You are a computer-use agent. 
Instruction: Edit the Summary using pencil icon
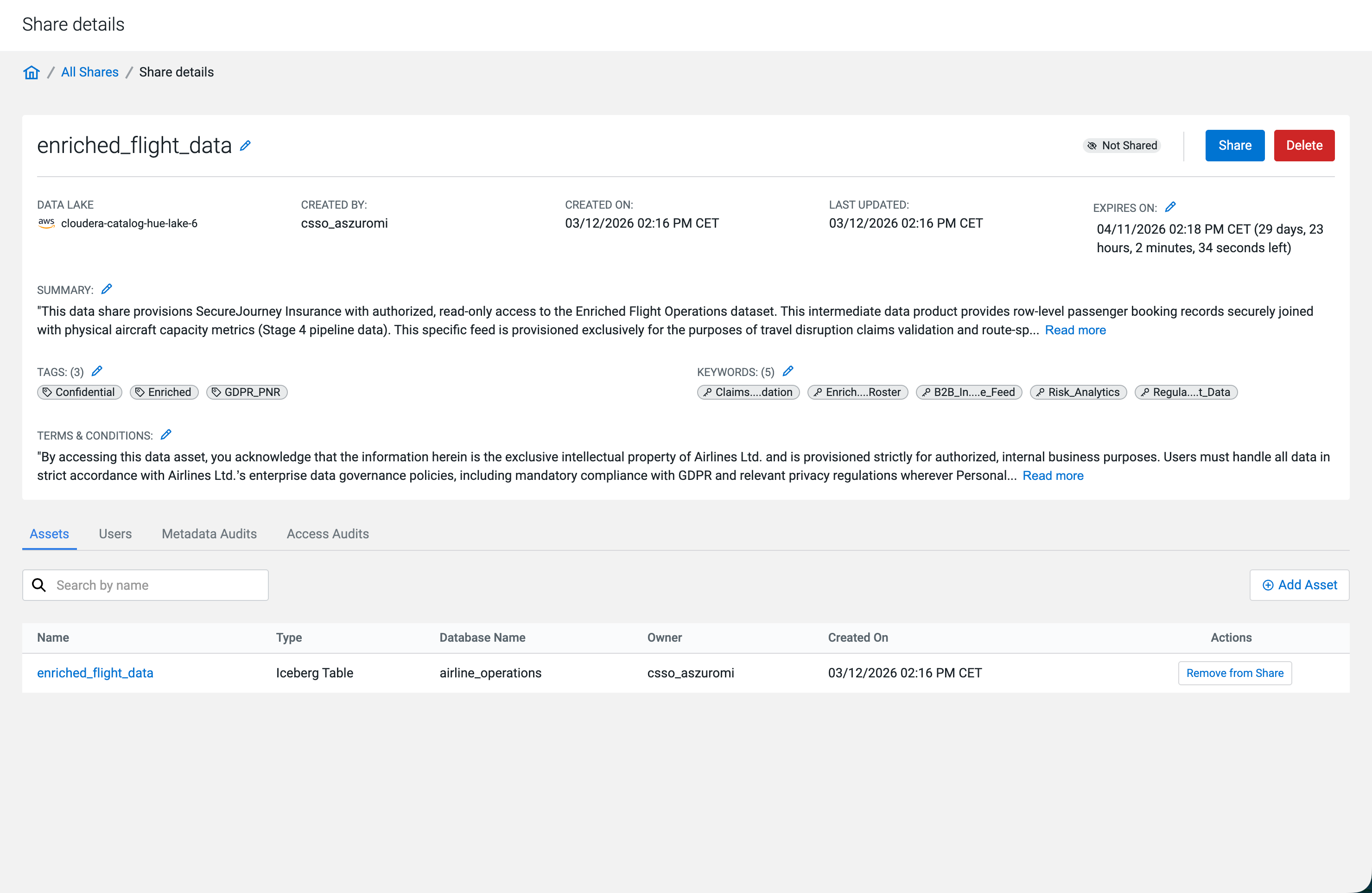107,289
